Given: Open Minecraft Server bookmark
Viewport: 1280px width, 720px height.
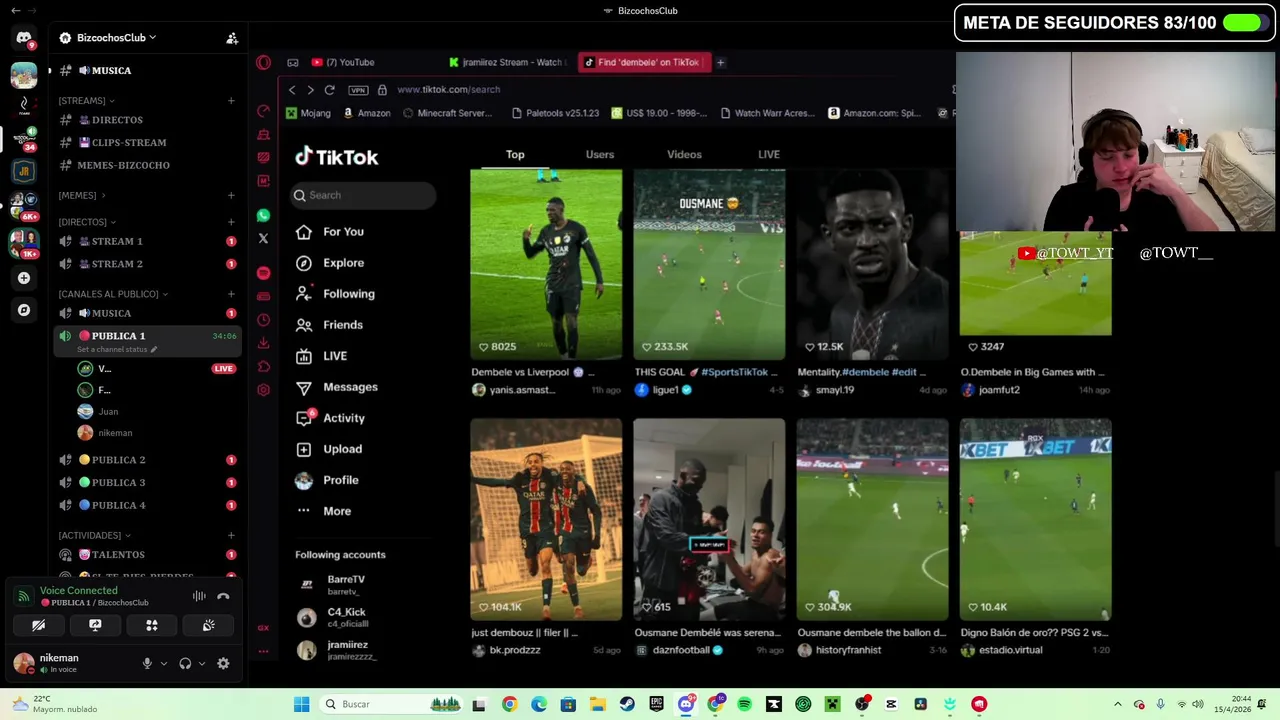Looking at the screenshot, I should pos(447,114).
